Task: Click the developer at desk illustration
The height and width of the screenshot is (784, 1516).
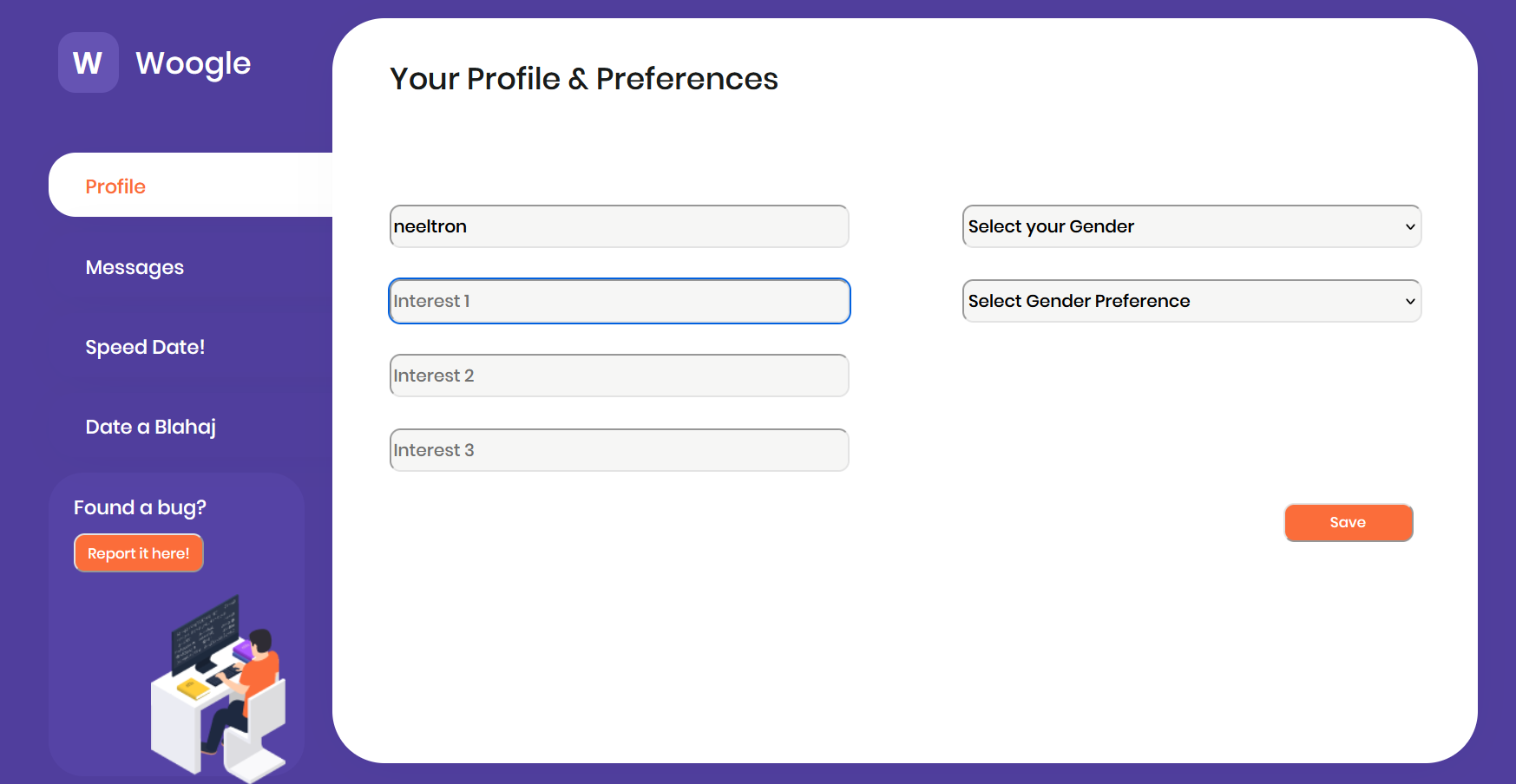Action: [220, 687]
